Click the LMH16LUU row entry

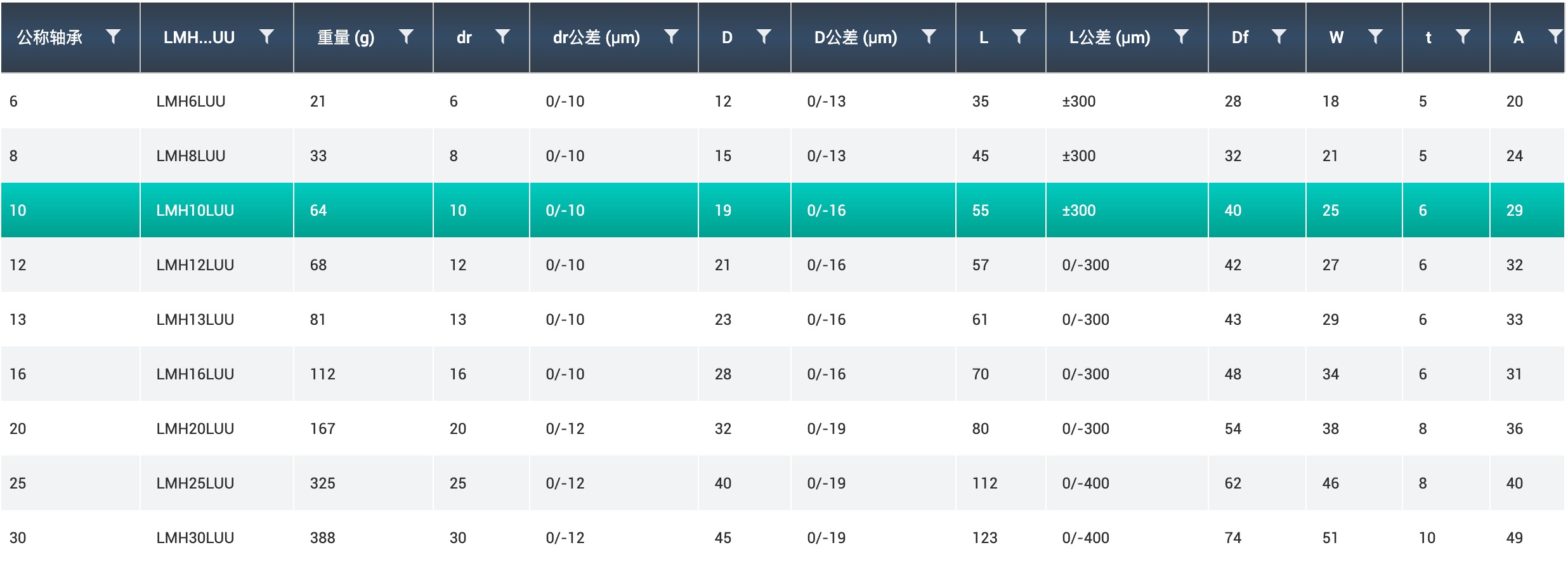pyautogui.click(x=195, y=374)
